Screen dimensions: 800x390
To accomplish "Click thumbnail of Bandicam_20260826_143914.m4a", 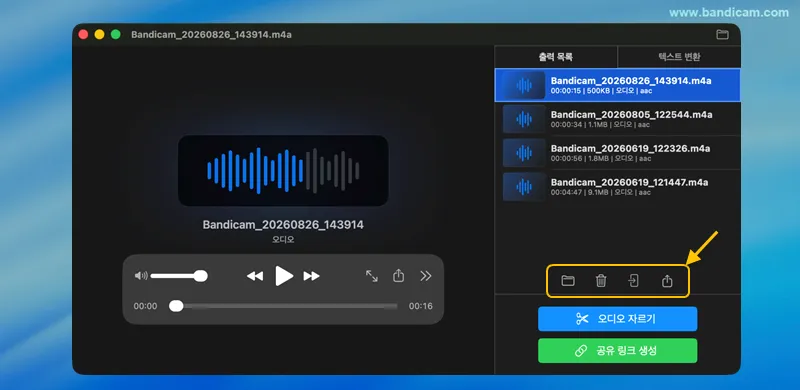I will 524,85.
